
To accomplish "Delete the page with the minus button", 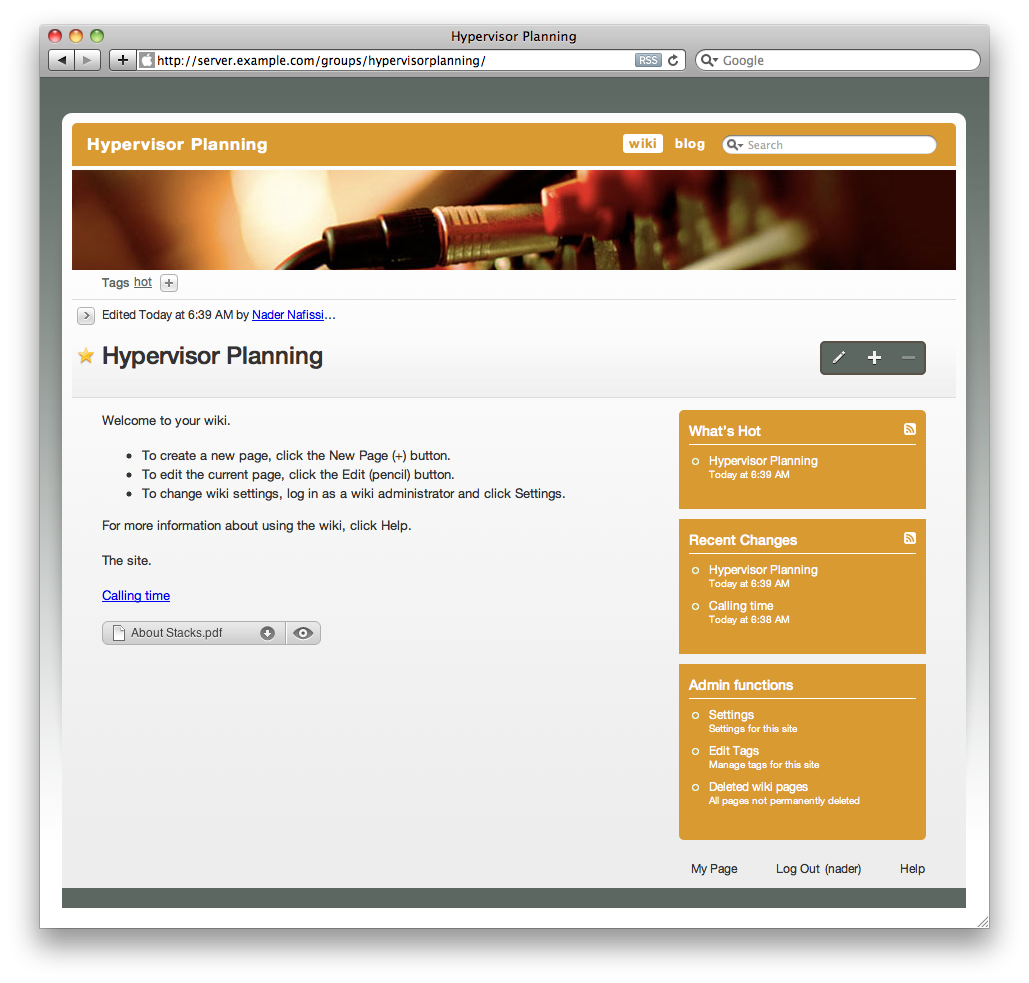I will coord(908,358).
